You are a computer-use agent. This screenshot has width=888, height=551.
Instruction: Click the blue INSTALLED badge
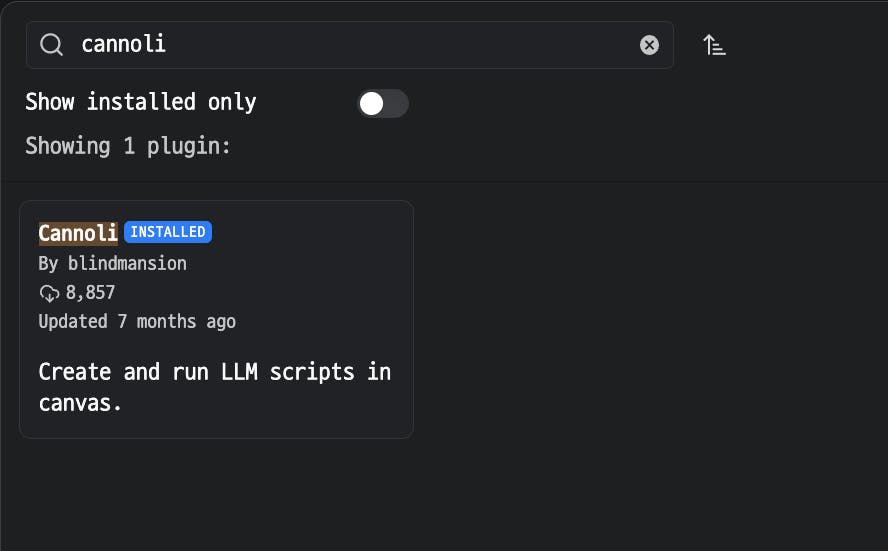tap(168, 232)
